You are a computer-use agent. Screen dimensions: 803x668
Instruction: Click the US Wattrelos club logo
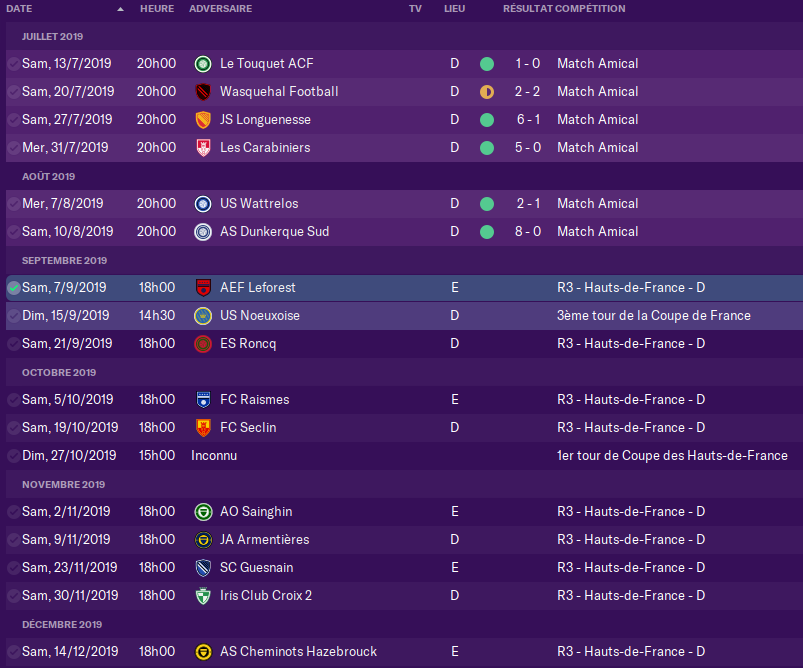(203, 204)
